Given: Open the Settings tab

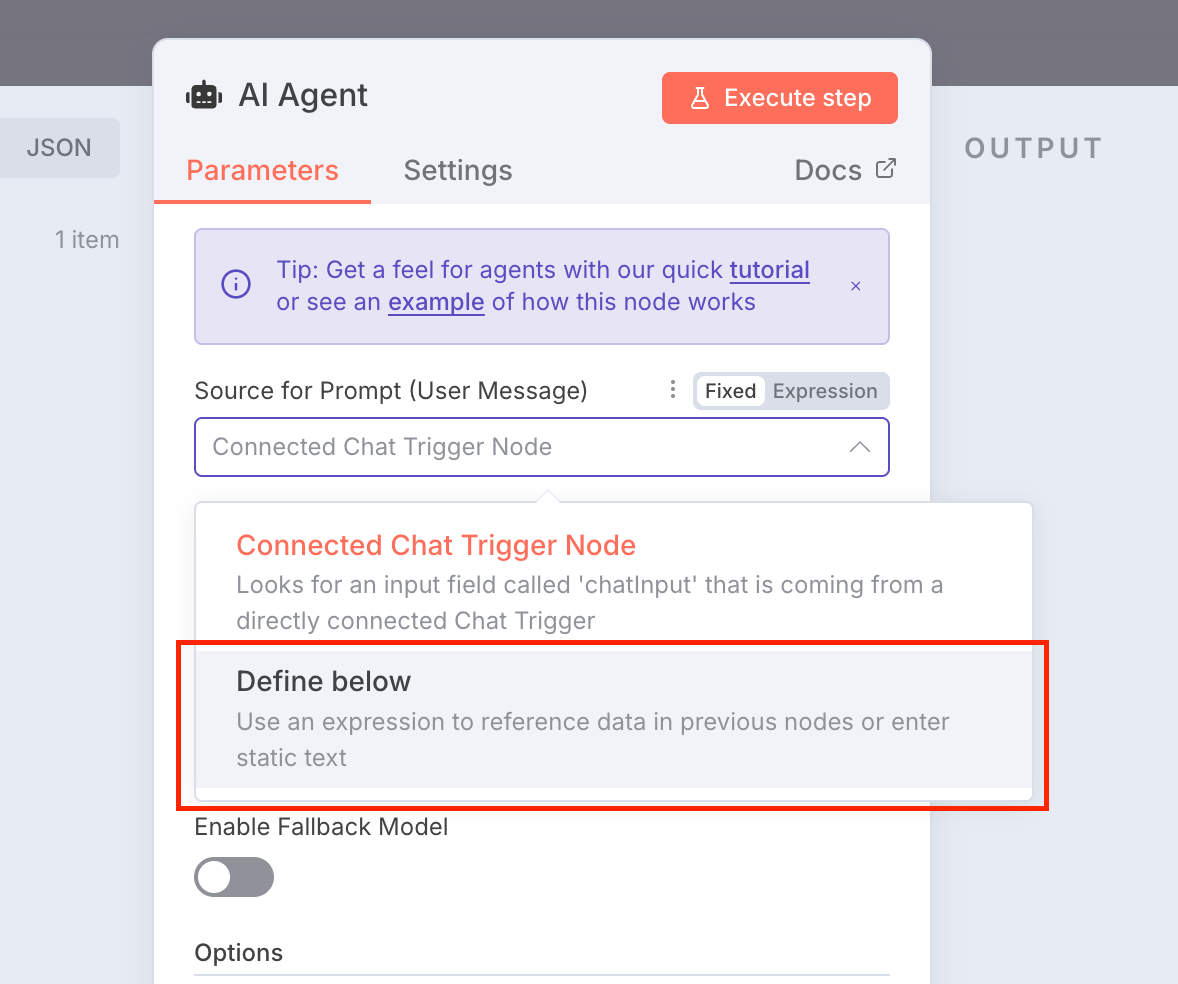Looking at the screenshot, I should pyautogui.click(x=458, y=171).
